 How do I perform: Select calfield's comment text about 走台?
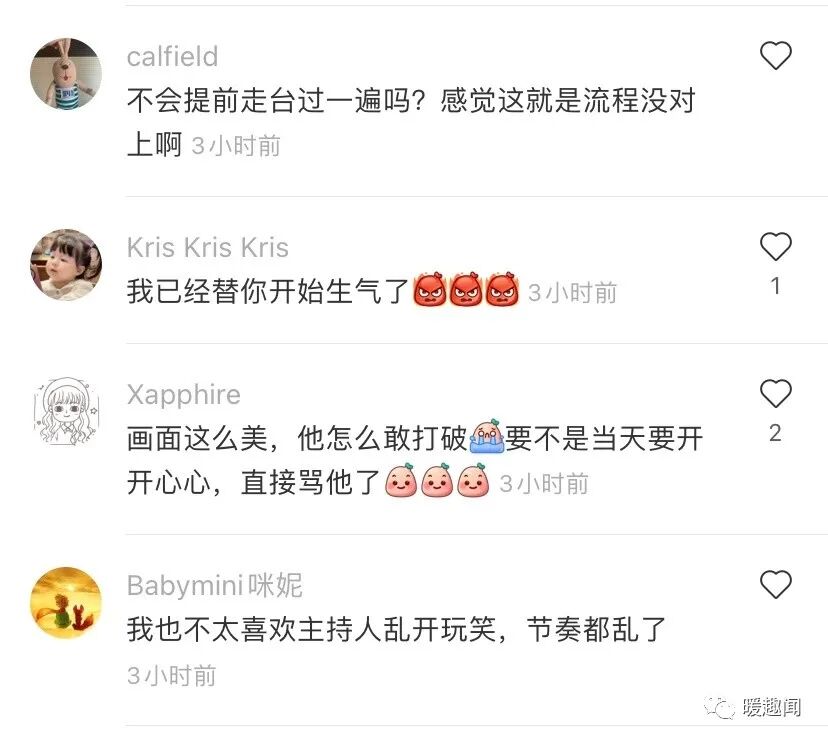(411, 122)
